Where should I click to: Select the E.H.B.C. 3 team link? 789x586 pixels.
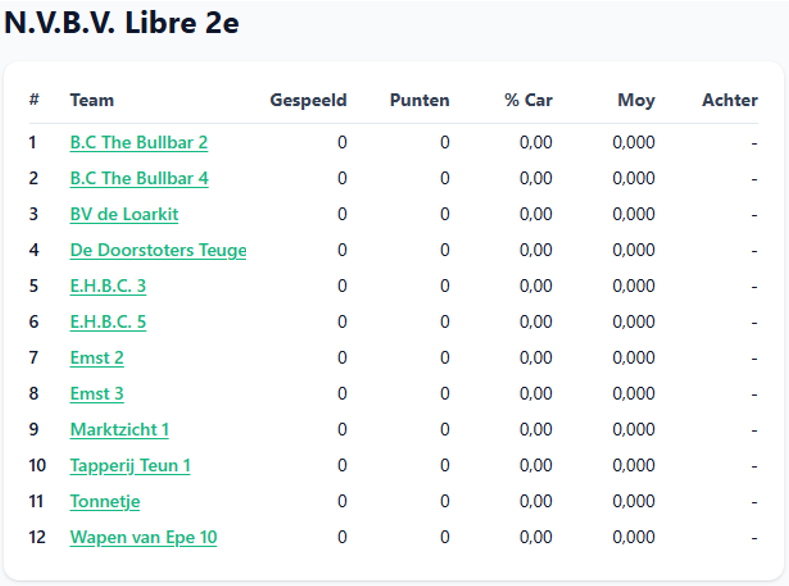(x=108, y=286)
